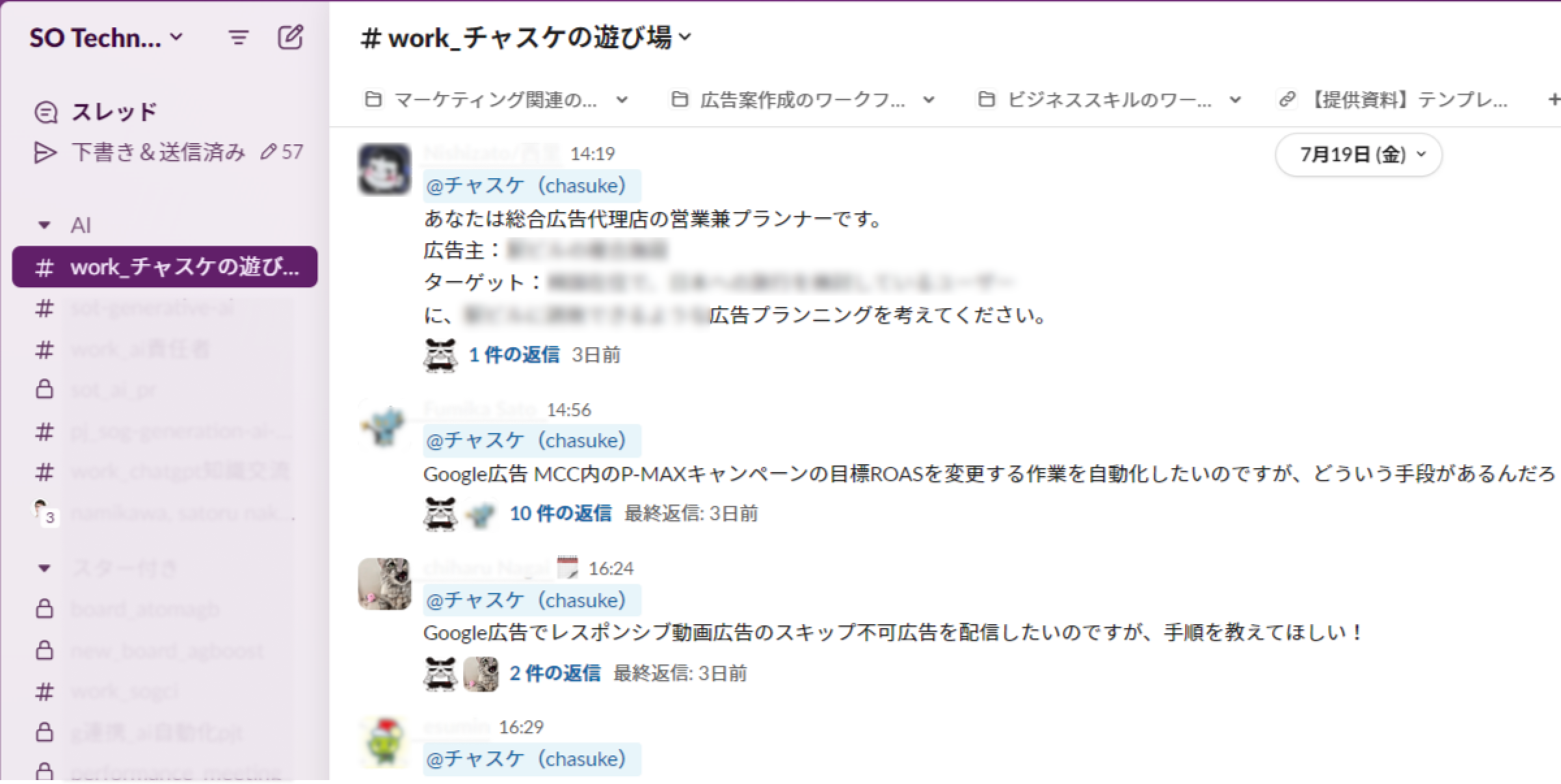Screen dimensions: 1561x784
Task: Select the work_チャスケの遊び channel in sidebar
Action: 165,267
